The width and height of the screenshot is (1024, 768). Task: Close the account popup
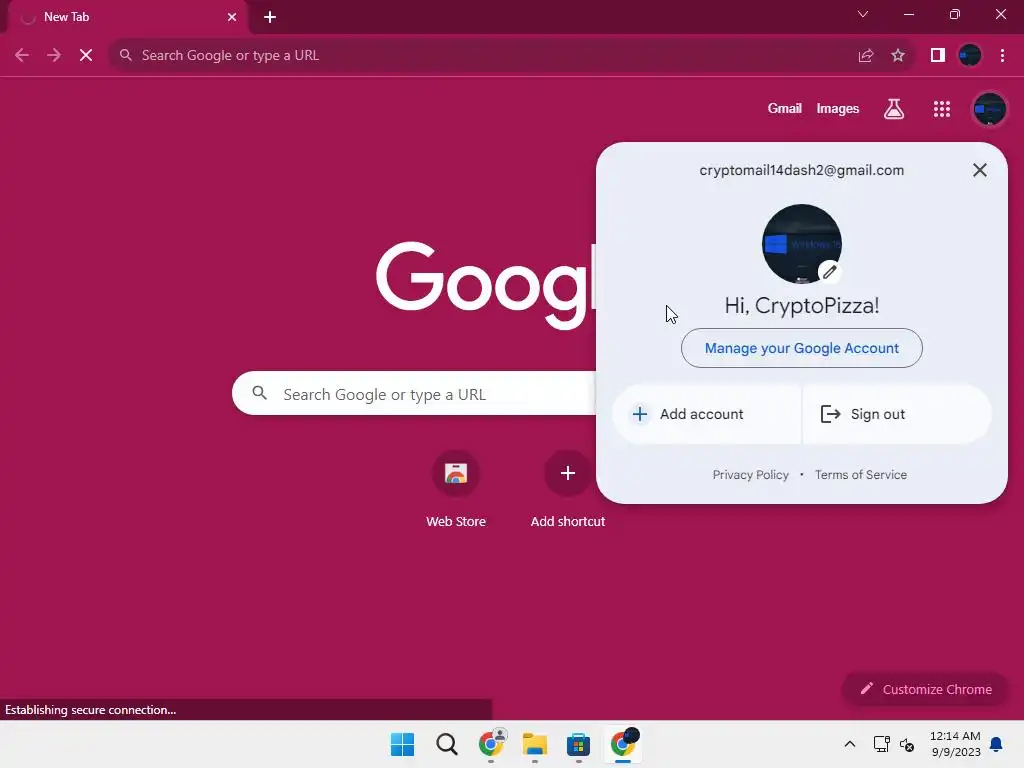pos(980,170)
